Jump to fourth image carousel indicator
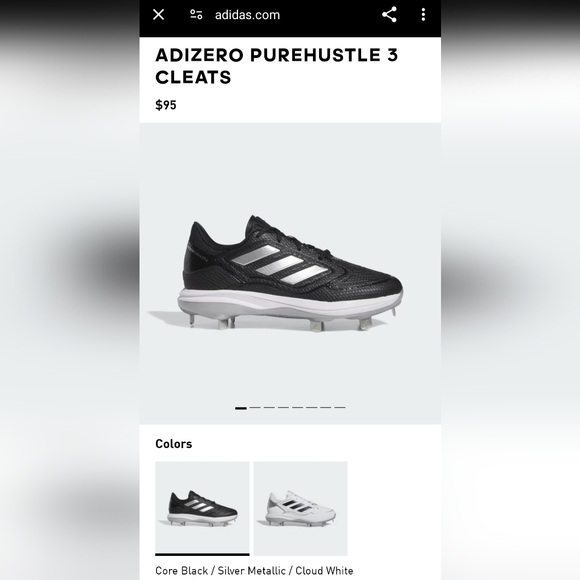 (x=283, y=408)
